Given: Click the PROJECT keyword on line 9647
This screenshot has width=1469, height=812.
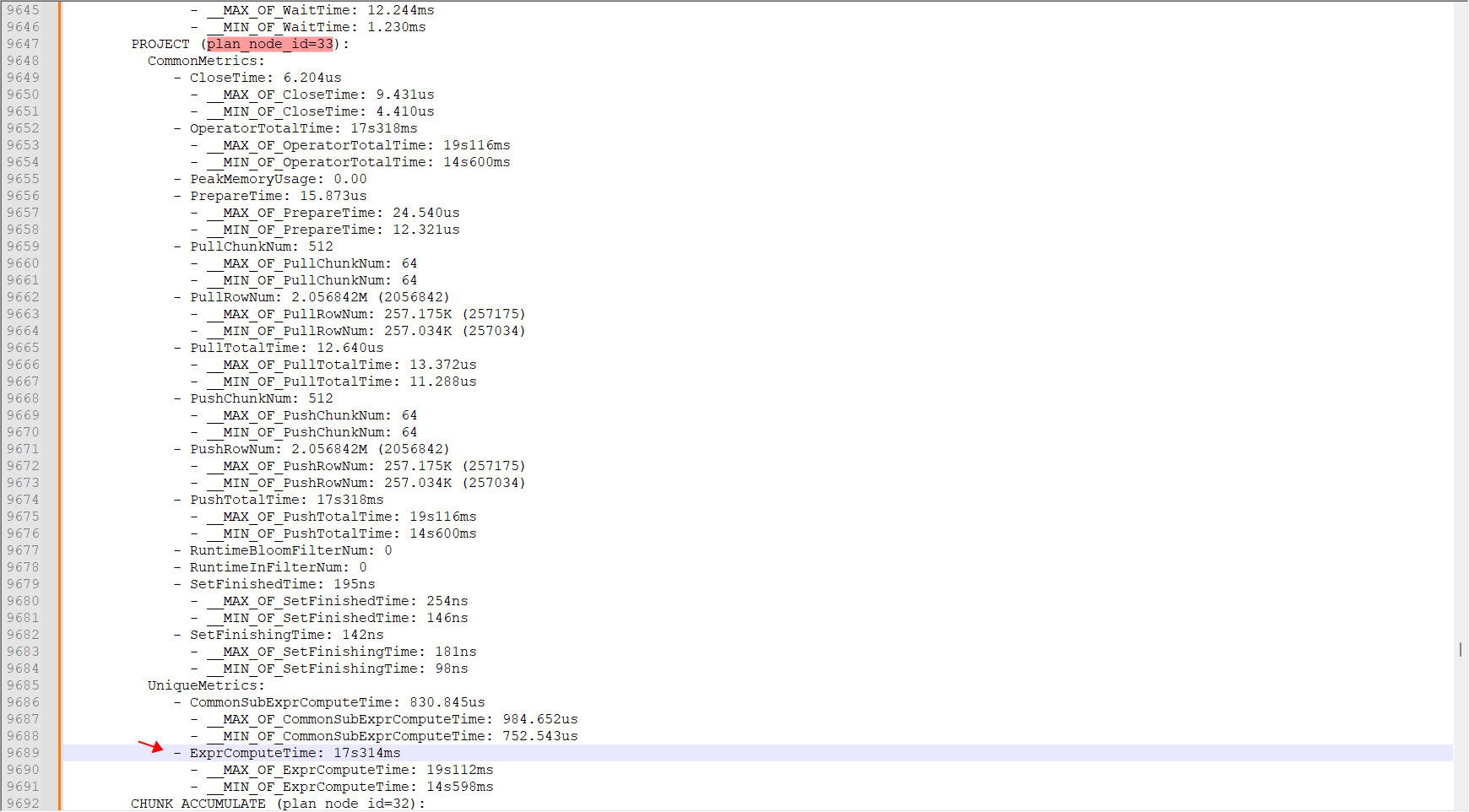Looking at the screenshot, I should [160, 44].
